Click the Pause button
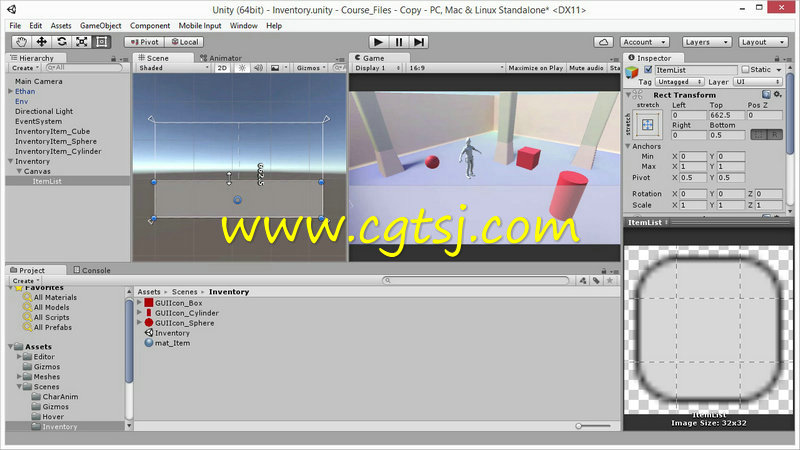This screenshot has width=800, height=450. pyautogui.click(x=398, y=42)
